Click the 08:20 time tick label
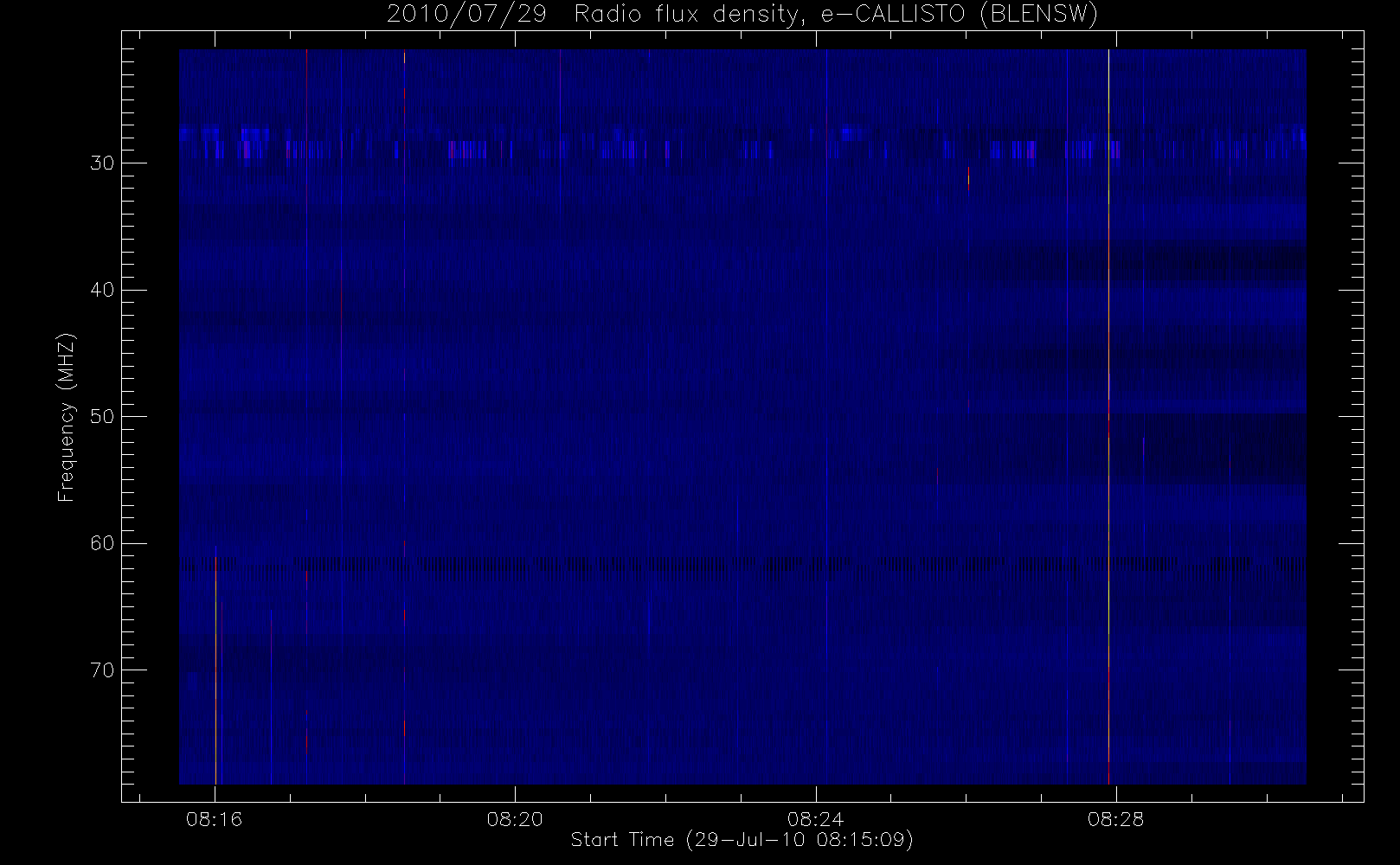 [x=515, y=819]
